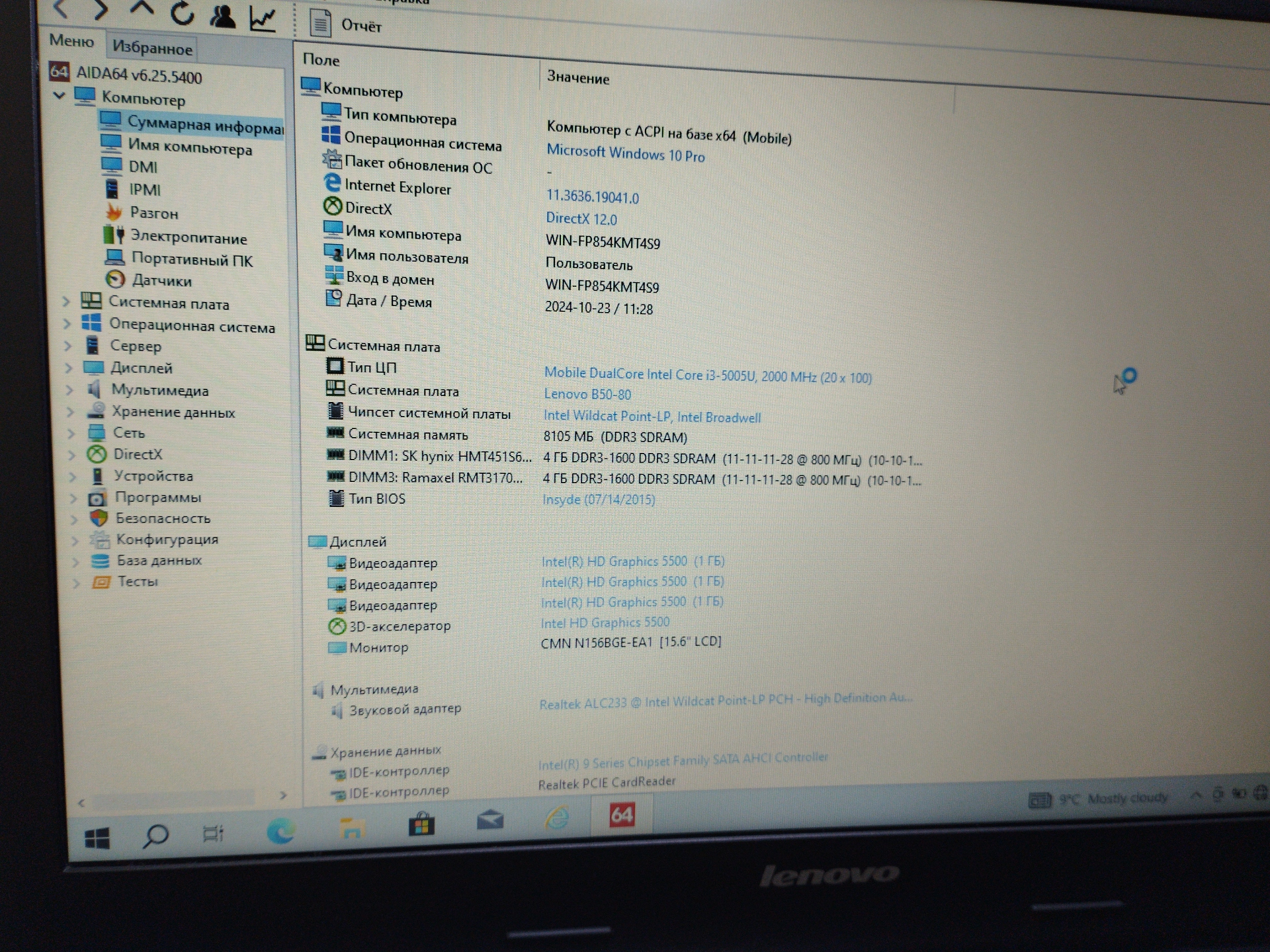
Task: Launch Microsoft Edge from taskbar
Action: [x=280, y=830]
